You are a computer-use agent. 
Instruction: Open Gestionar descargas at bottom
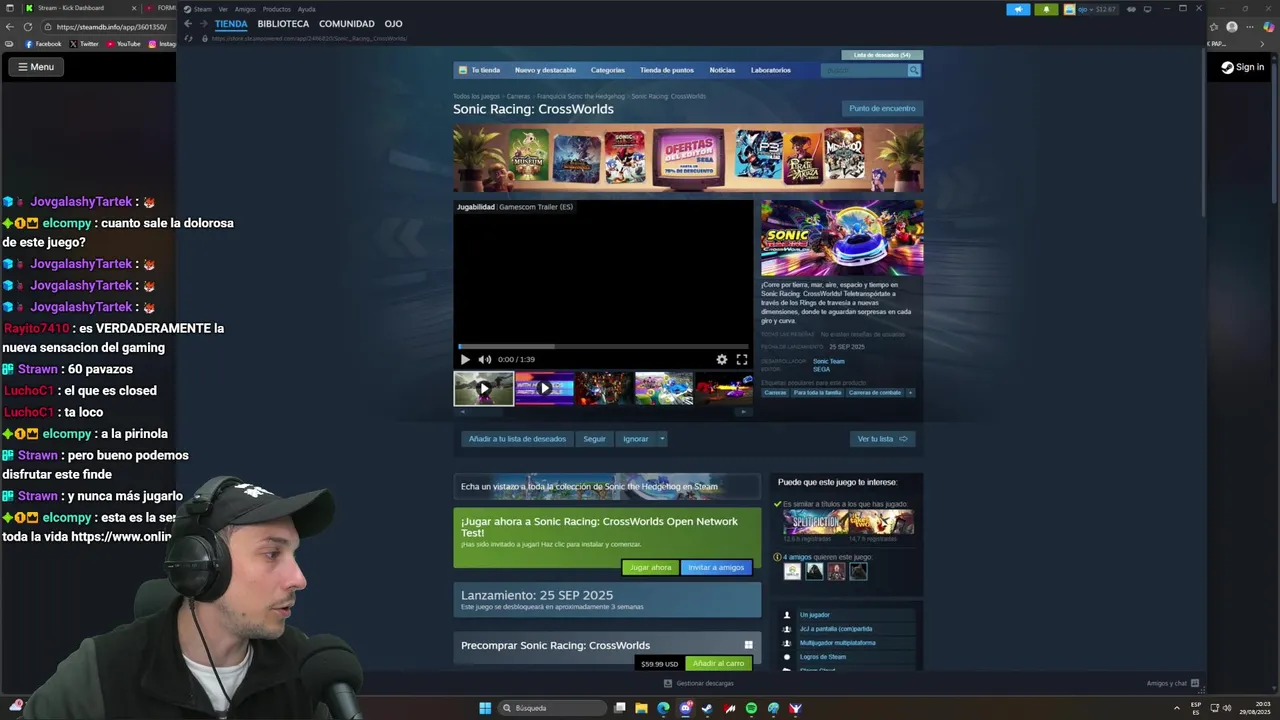click(699, 683)
